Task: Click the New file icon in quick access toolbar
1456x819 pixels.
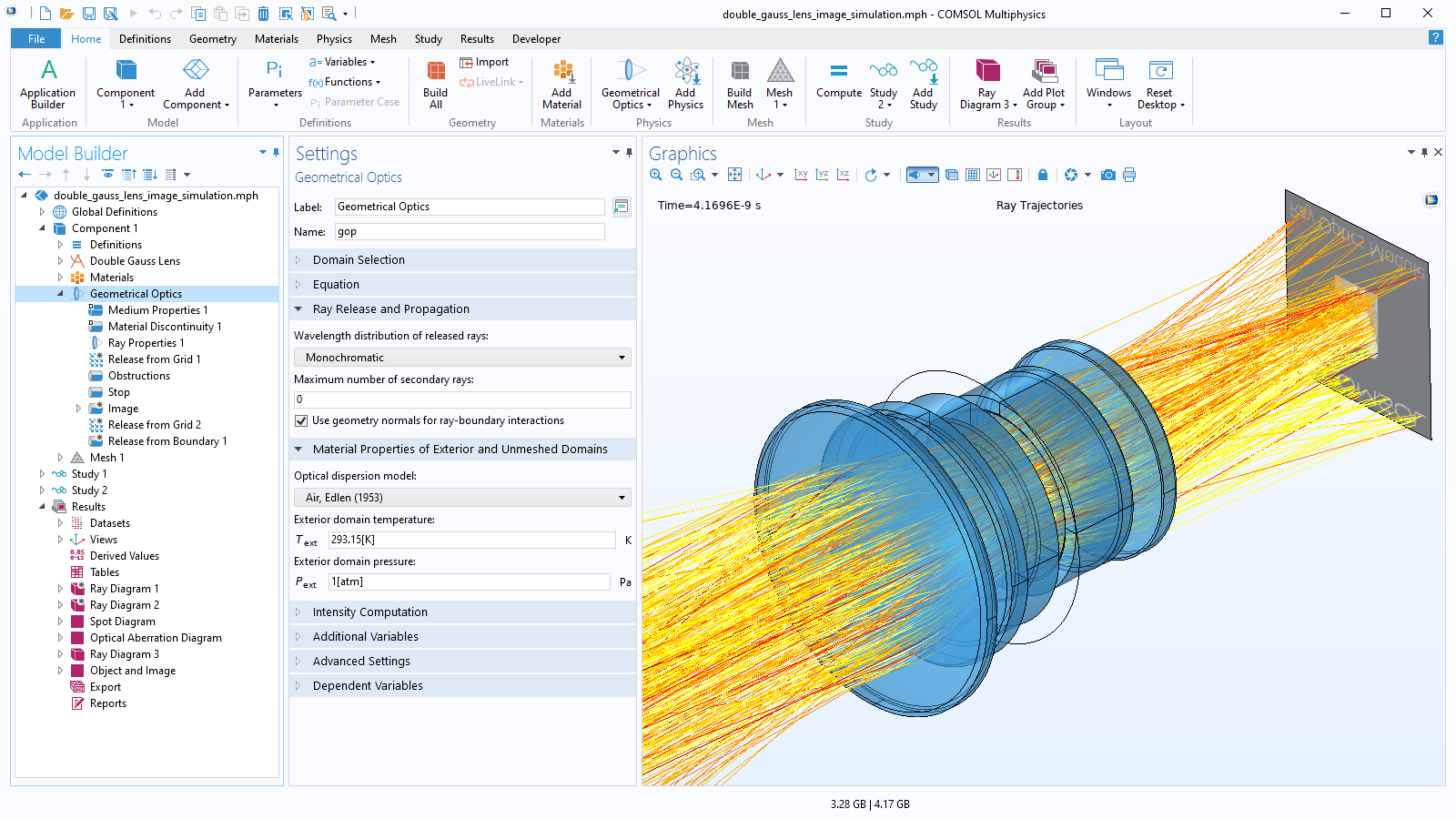Action: [x=45, y=14]
